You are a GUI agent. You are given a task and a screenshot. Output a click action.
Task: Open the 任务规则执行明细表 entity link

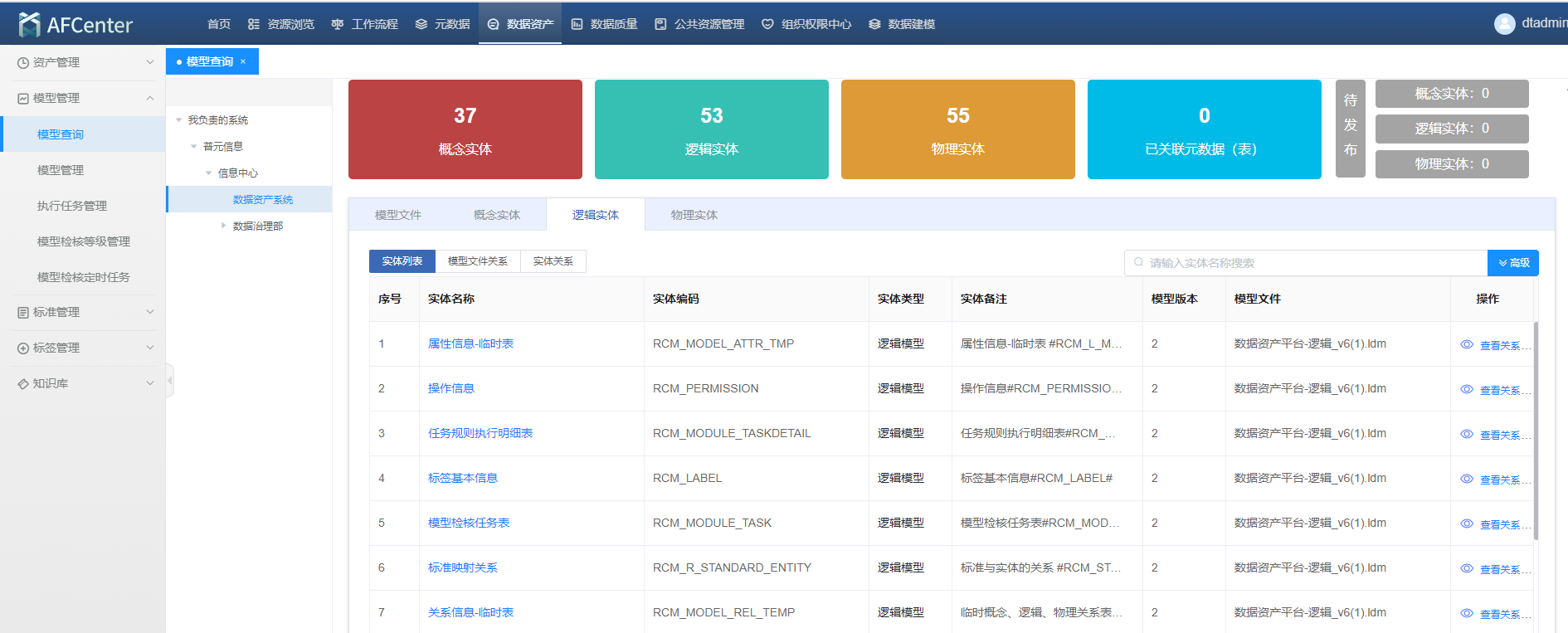[480, 433]
